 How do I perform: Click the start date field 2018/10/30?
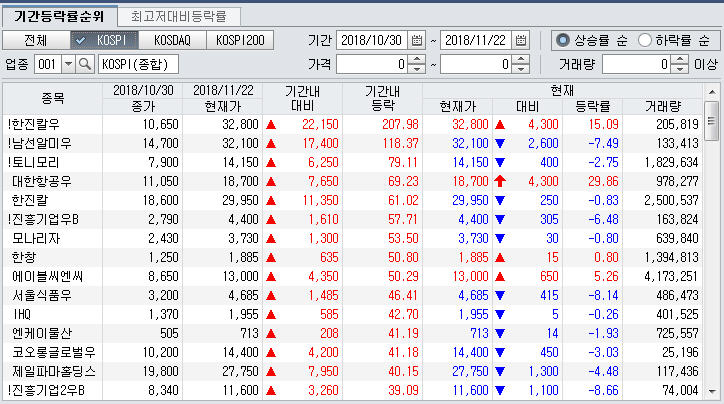369,41
